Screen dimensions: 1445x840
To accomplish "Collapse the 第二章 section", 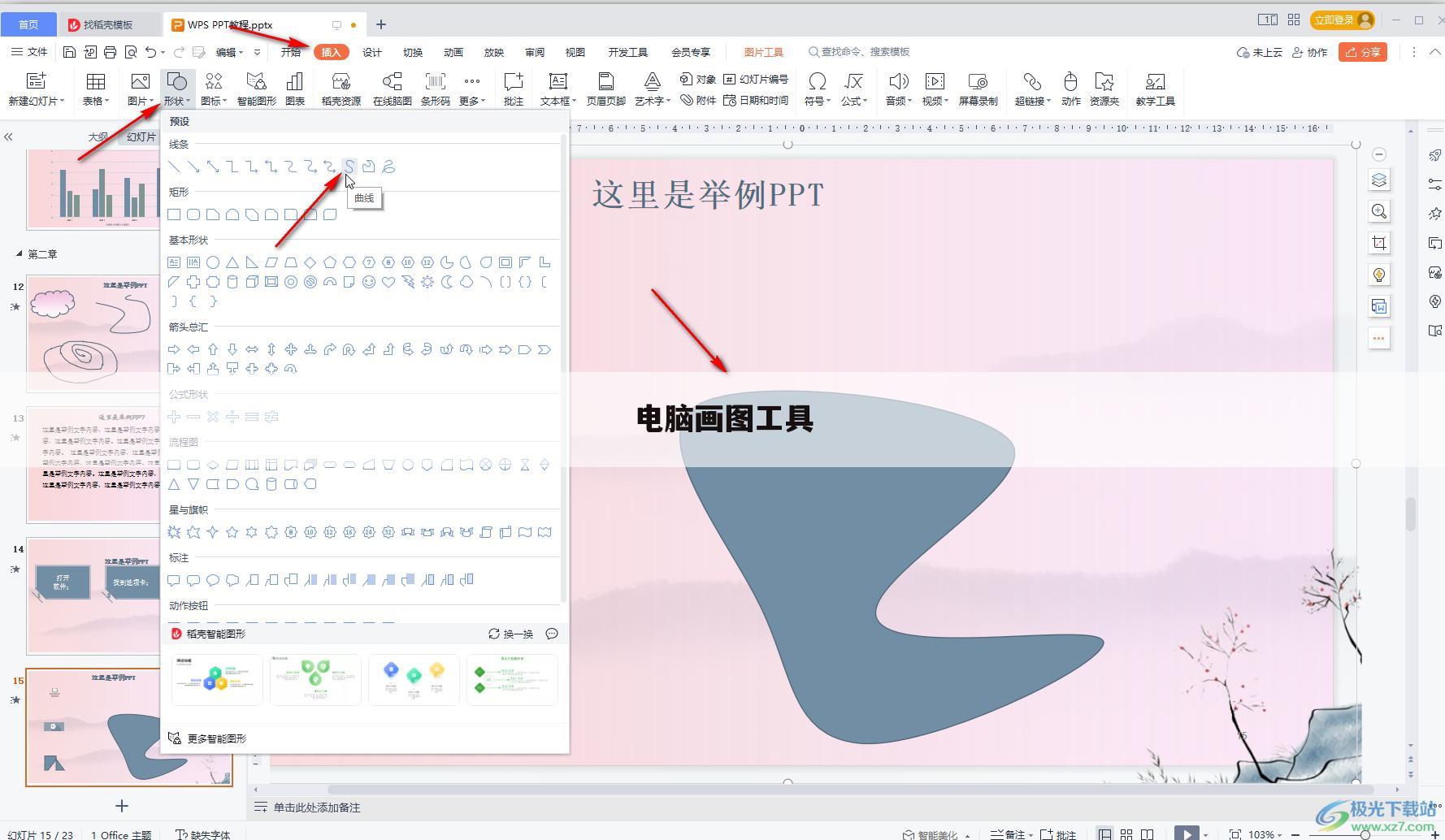I will (x=19, y=254).
